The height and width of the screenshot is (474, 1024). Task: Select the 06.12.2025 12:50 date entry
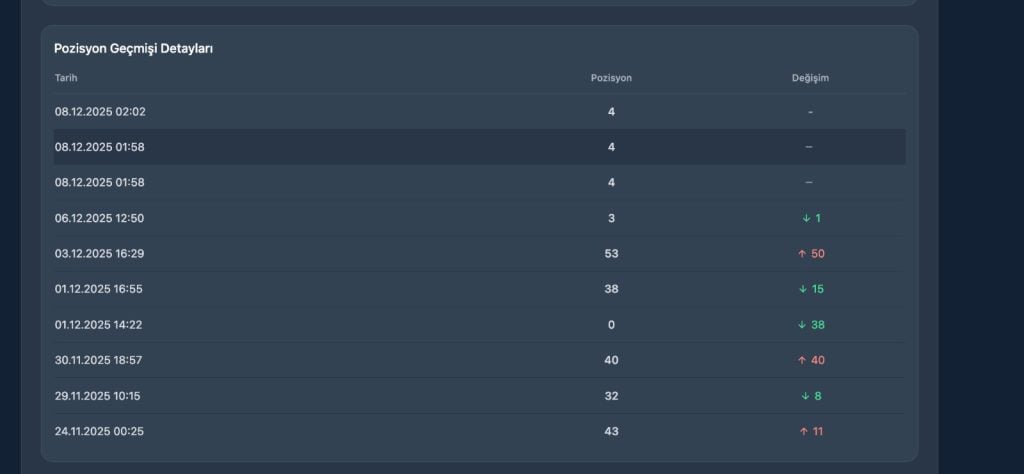pos(100,218)
